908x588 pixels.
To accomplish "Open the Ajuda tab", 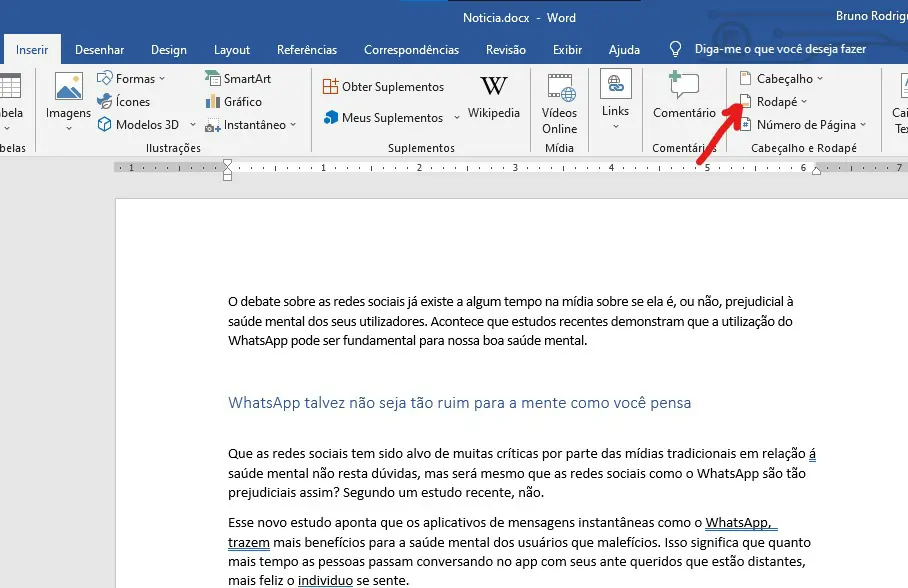I will coord(624,50).
